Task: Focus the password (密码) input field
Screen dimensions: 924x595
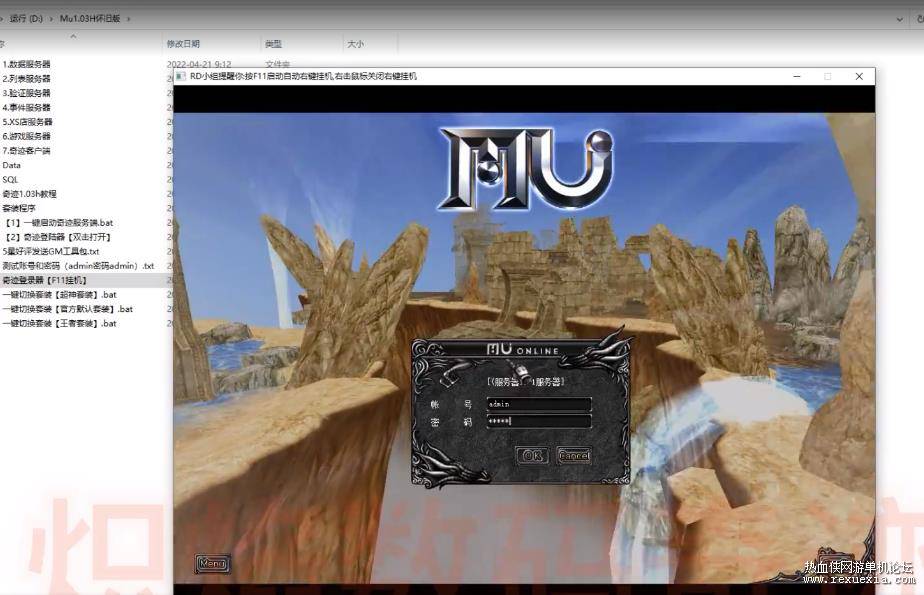Action: pyautogui.click(x=539, y=421)
